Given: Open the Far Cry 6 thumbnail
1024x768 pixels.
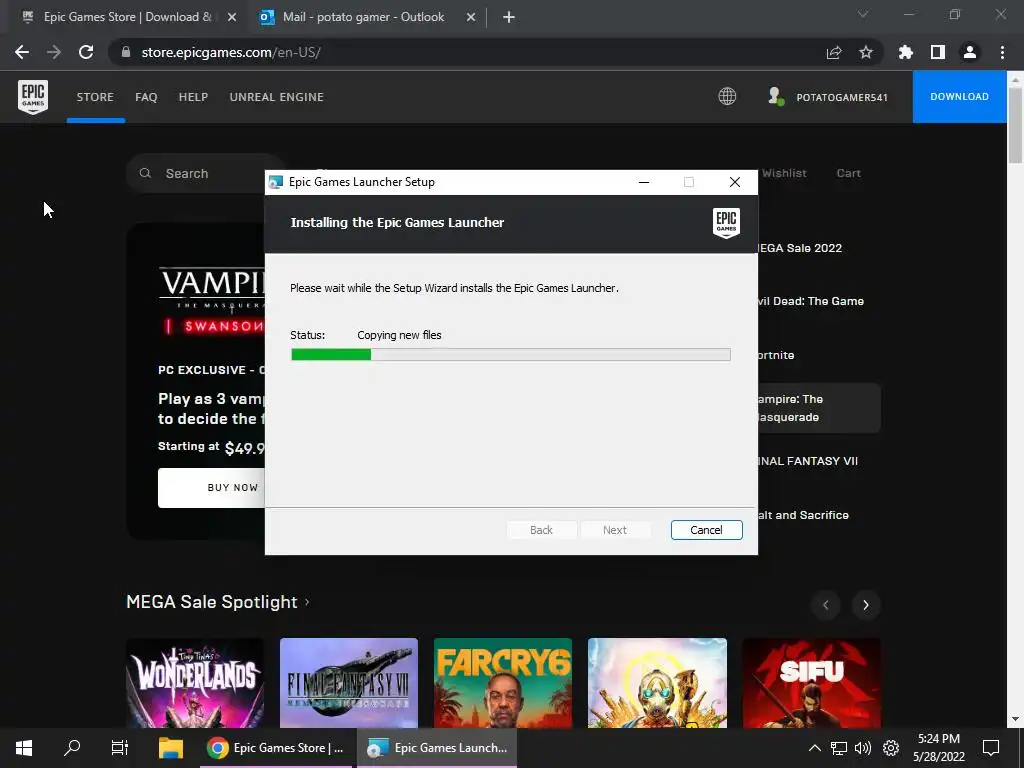Looking at the screenshot, I should point(503,683).
